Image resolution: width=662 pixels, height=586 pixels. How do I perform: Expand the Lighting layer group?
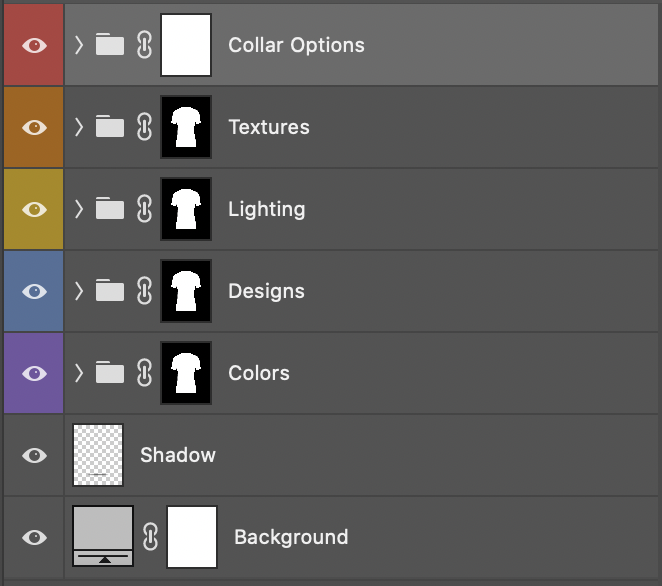(79, 209)
